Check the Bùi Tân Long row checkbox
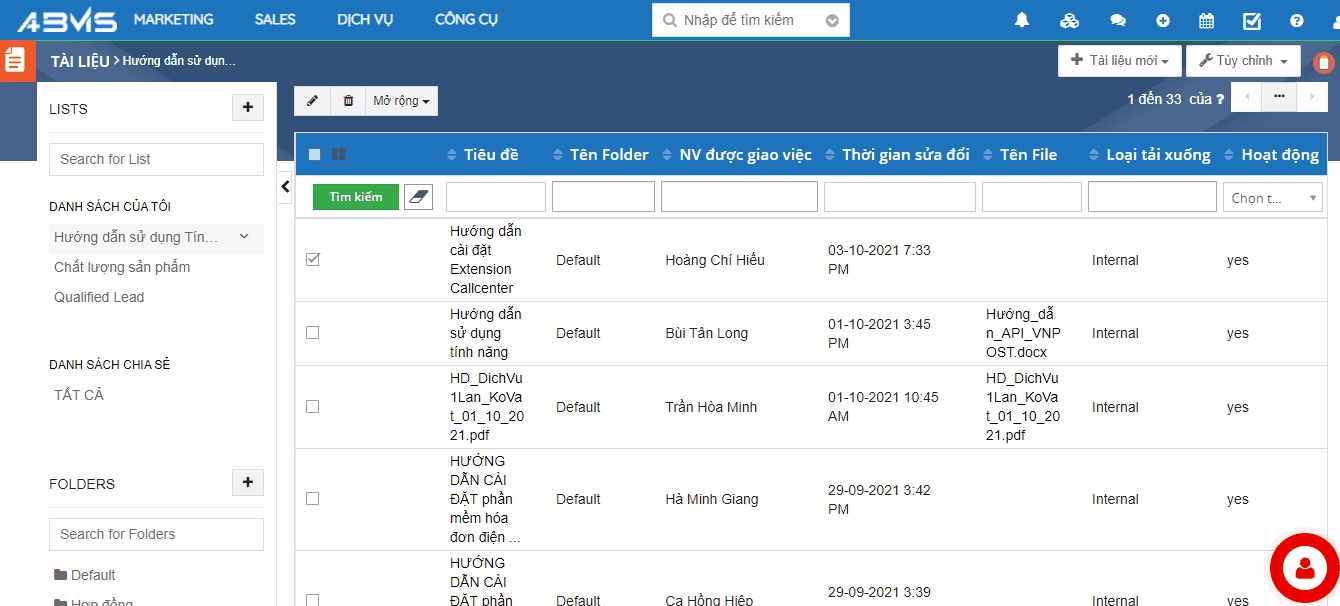Screen dimensions: 1340x606 pos(313,333)
